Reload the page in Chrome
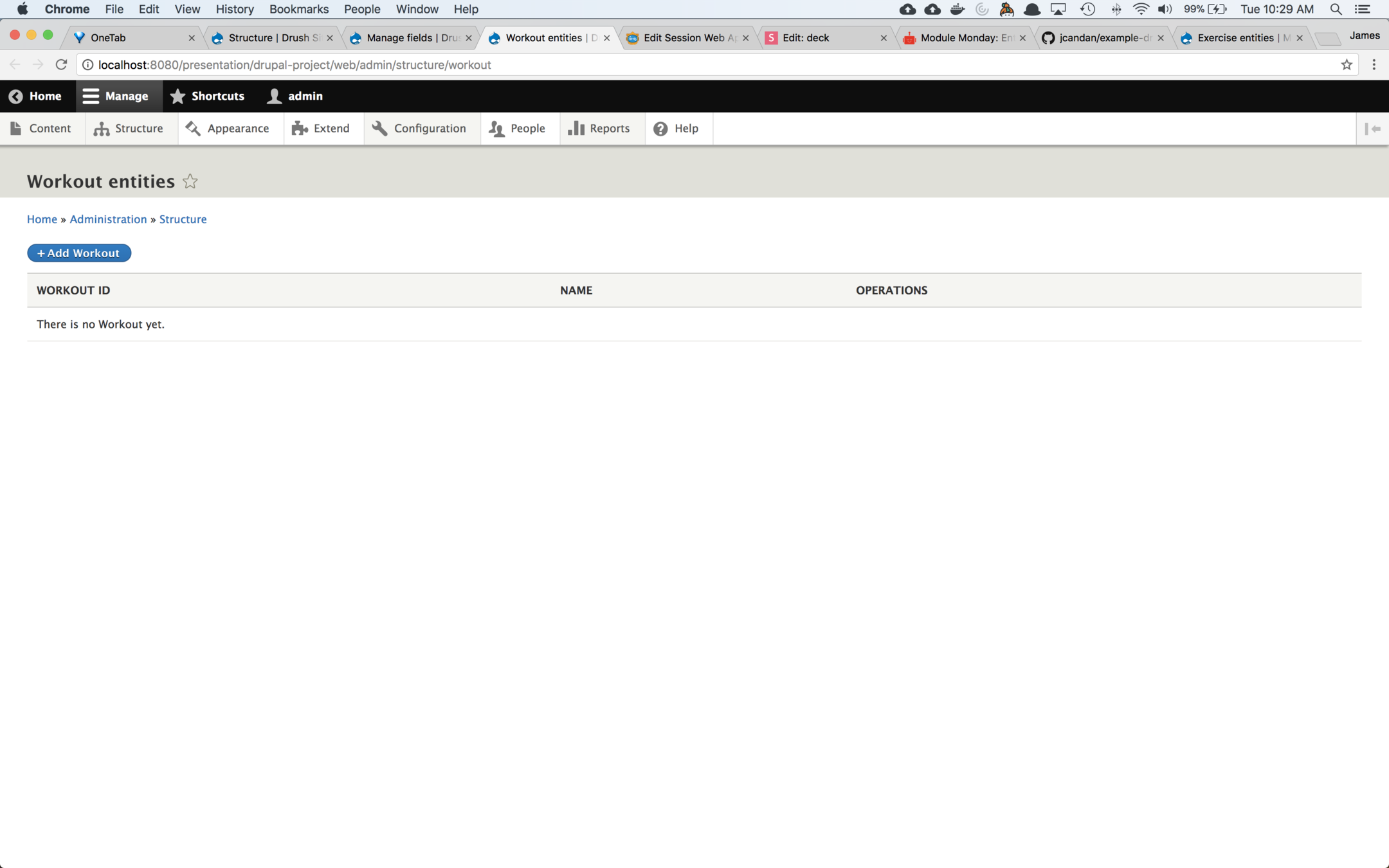1389x868 pixels. [61, 65]
